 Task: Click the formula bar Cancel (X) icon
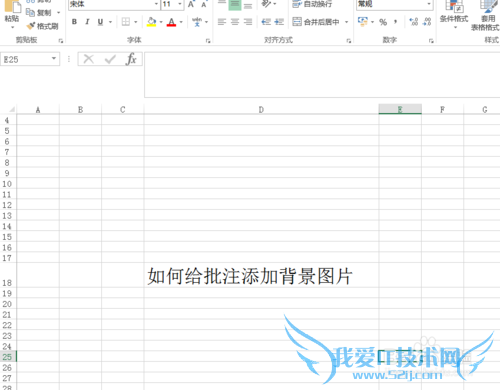coord(89,59)
